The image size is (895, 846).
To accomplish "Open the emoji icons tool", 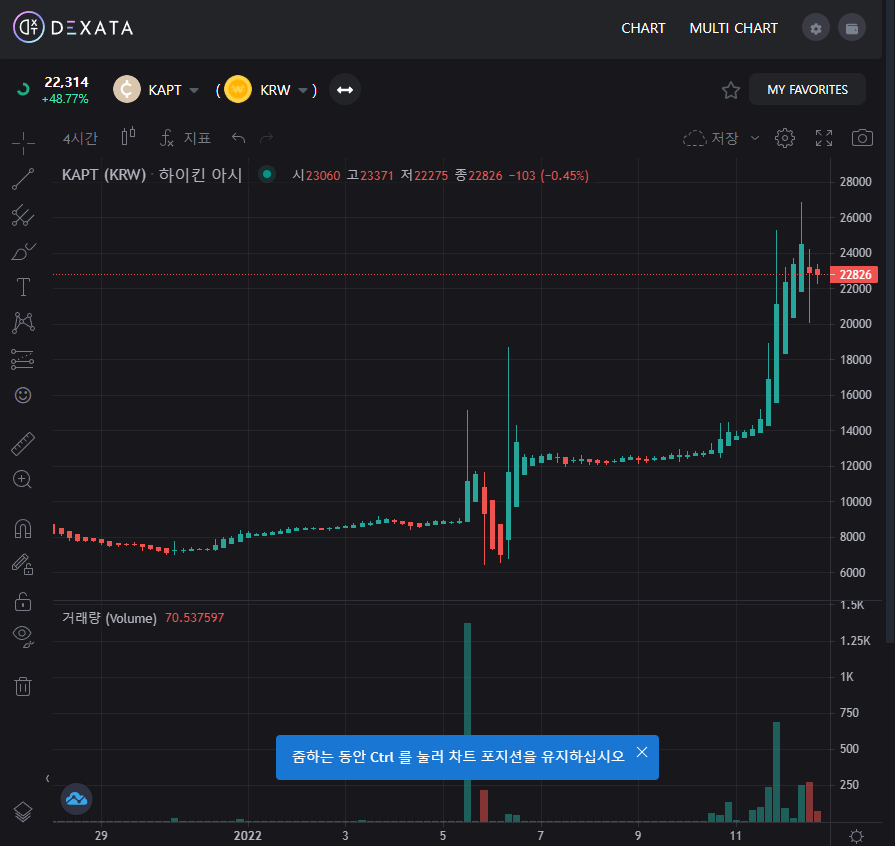I will (x=23, y=395).
